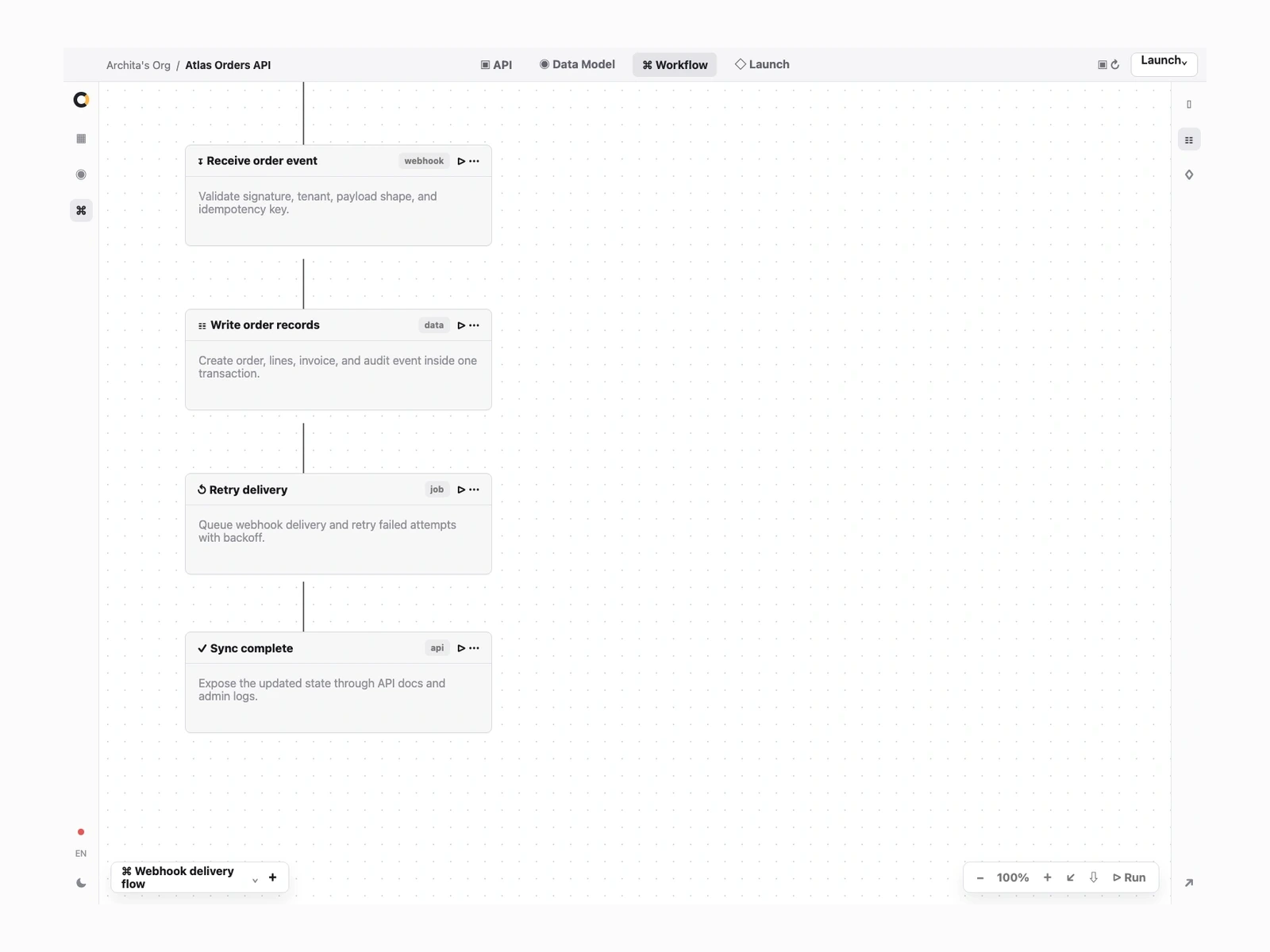This screenshot has width=1270, height=952.
Task: Run the Retry delivery step
Action: [461, 489]
